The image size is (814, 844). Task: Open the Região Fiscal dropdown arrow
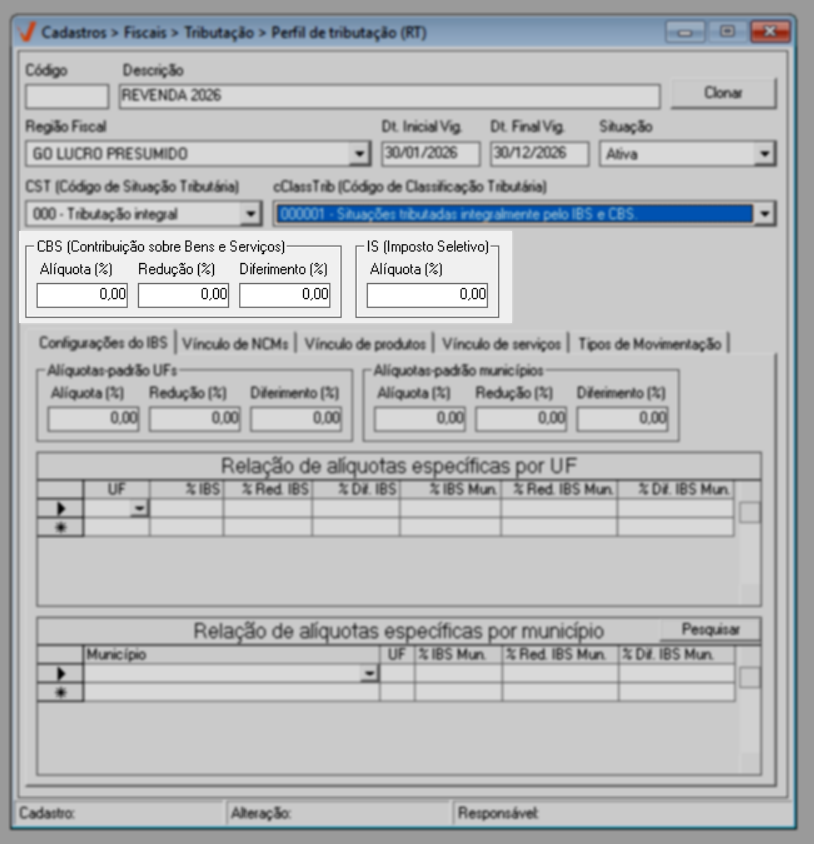click(359, 154)
